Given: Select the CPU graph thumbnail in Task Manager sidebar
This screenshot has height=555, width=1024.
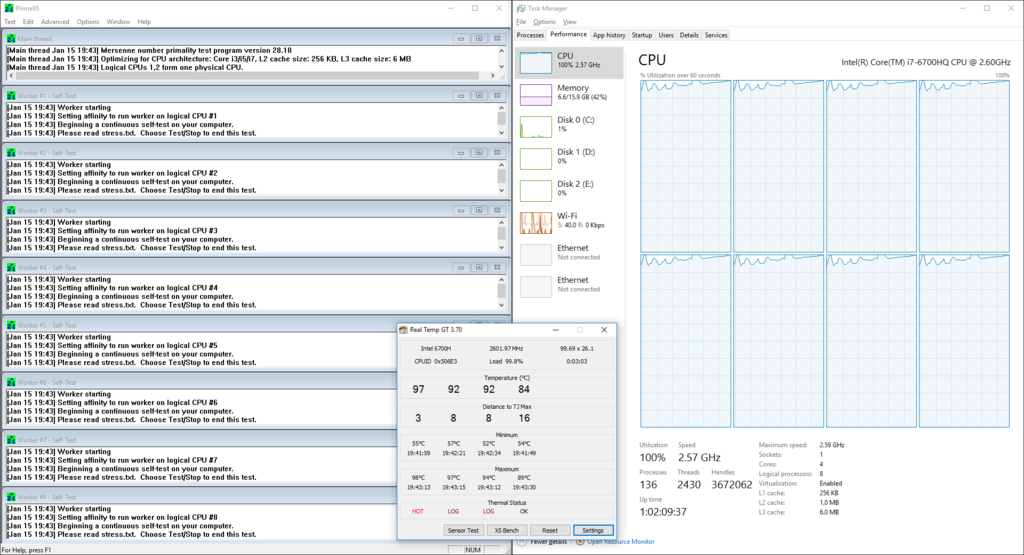Looking at the screenshot, I should click(x=536, y=63).
